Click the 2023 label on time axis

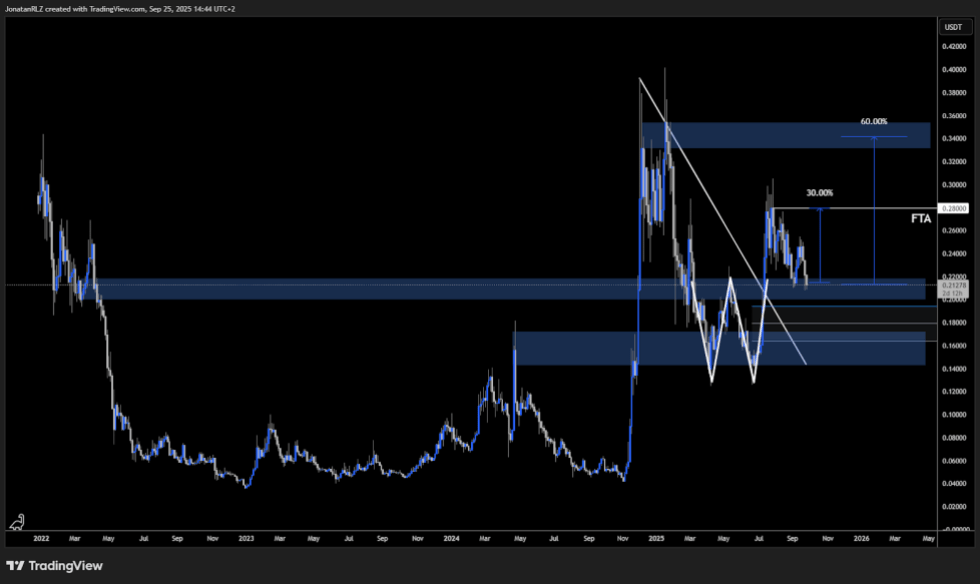point(247,537)
